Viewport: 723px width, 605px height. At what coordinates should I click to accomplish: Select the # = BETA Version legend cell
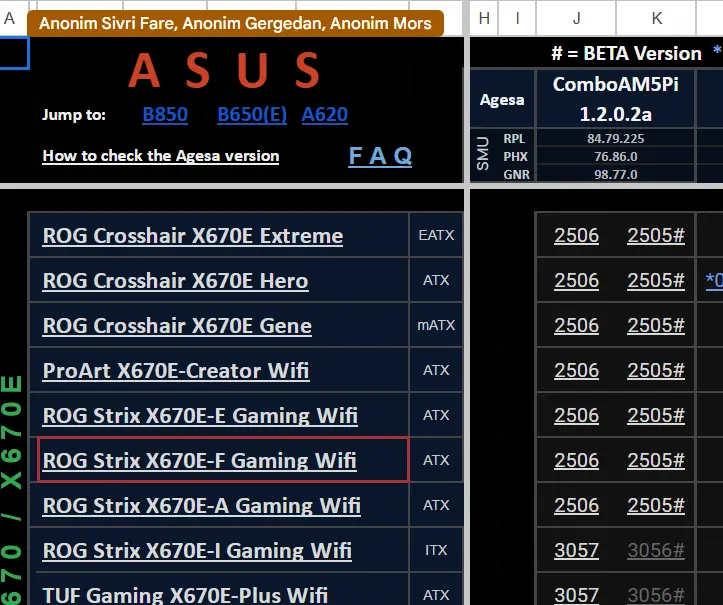(626, 53)
